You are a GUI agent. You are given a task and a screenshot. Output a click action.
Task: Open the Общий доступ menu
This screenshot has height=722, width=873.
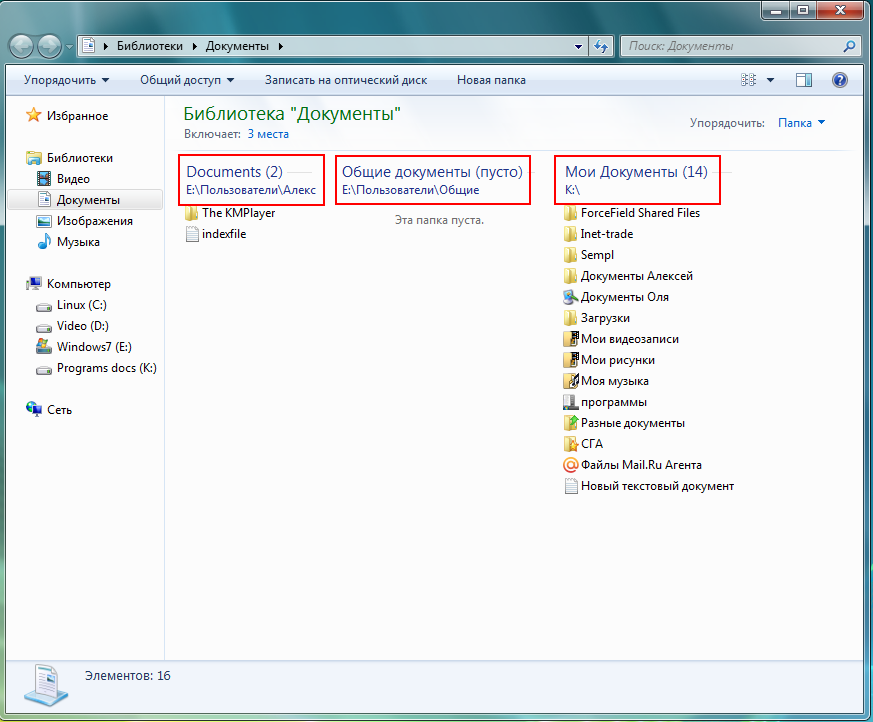(187, 80)
